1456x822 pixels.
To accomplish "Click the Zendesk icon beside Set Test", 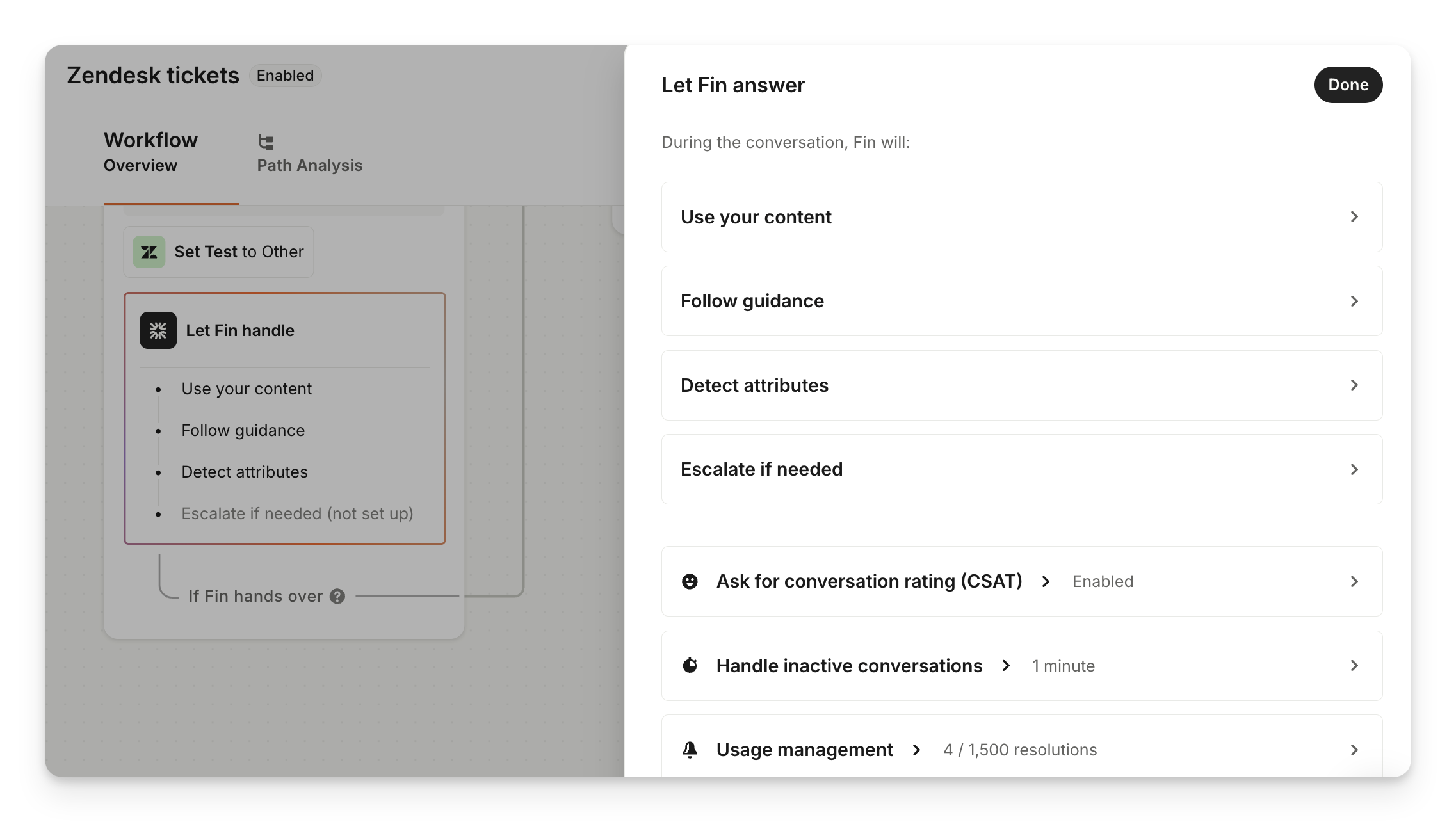I will pos(149,252).
